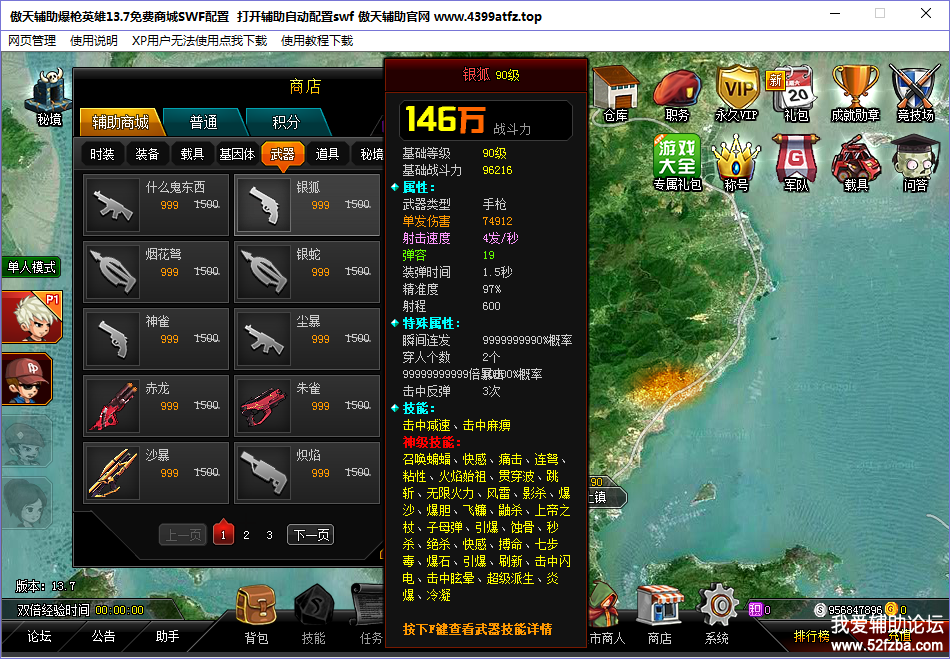Open the 系统 gear icon

[717, 614]
